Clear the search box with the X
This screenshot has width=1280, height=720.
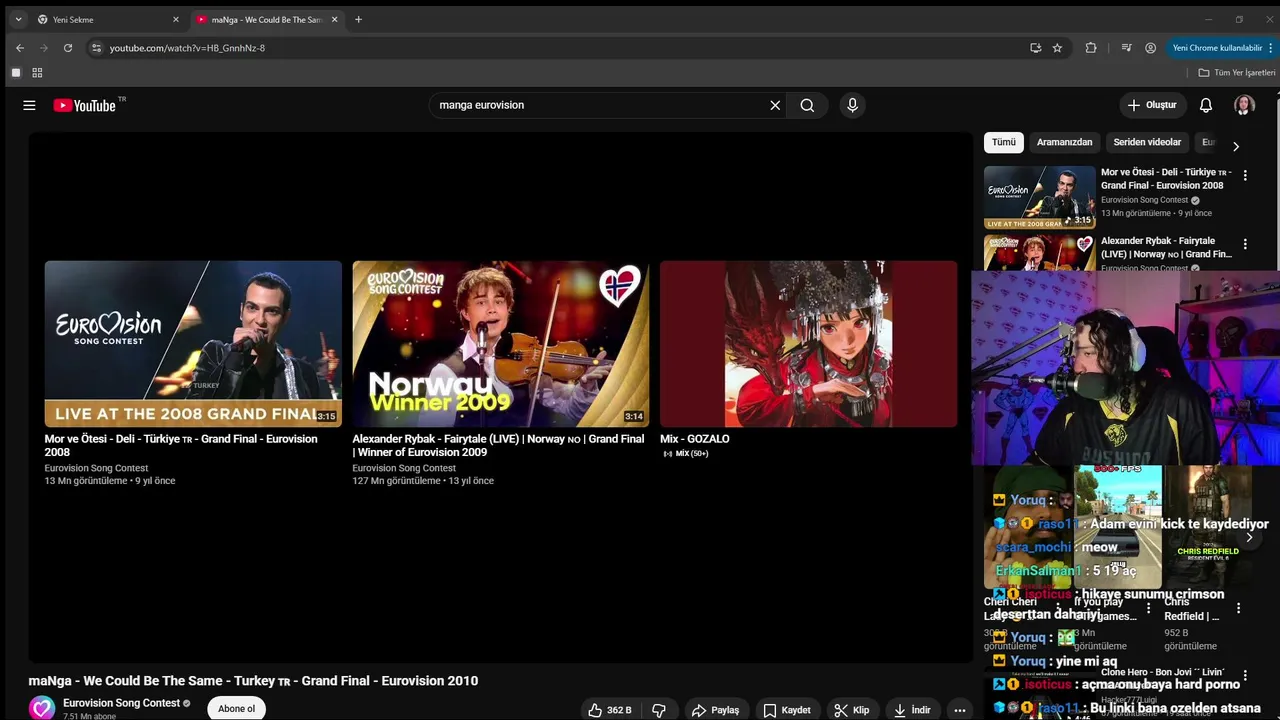775,105
